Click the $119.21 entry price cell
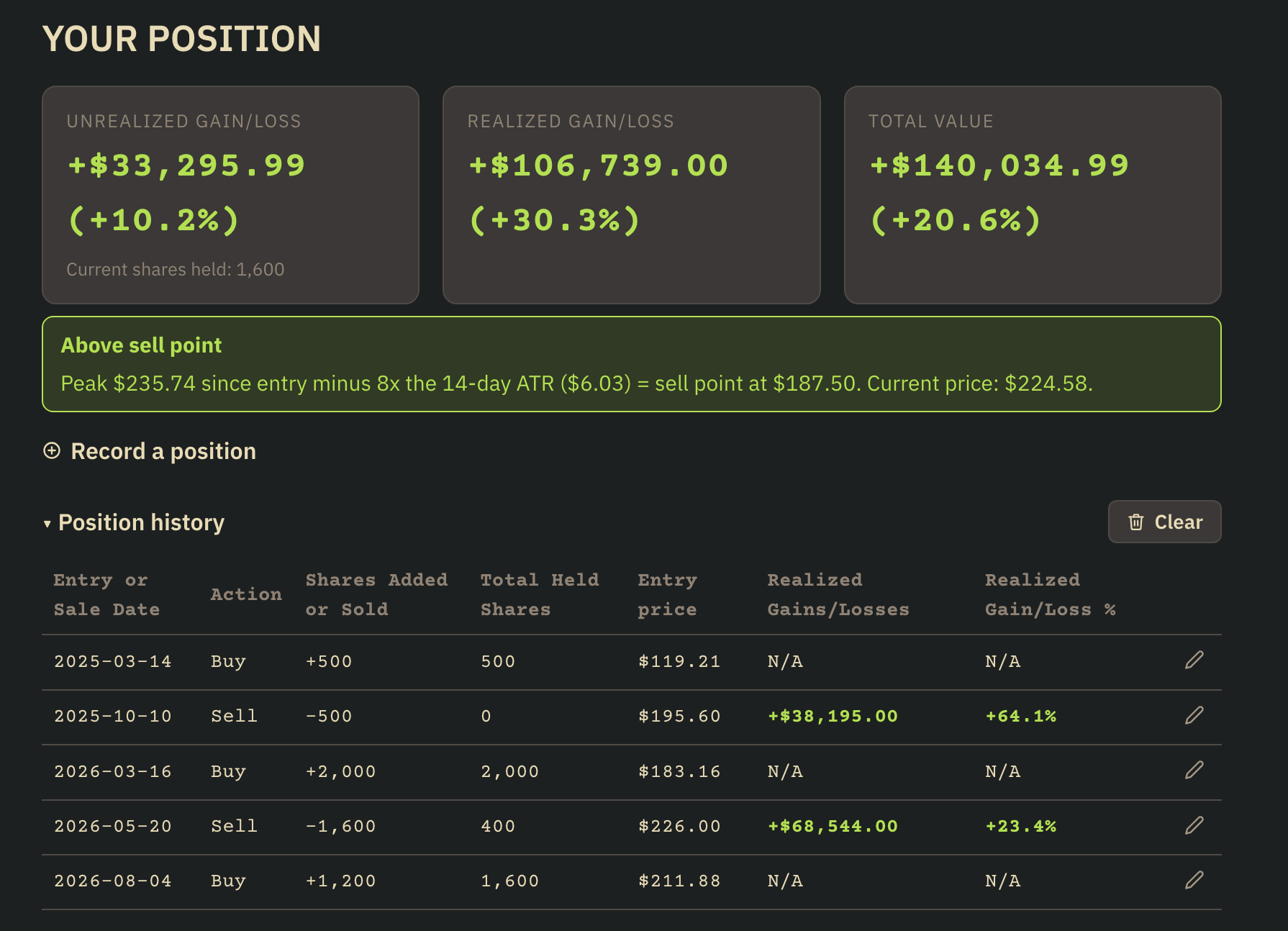The image size is (1288, 931). (679, 662)
